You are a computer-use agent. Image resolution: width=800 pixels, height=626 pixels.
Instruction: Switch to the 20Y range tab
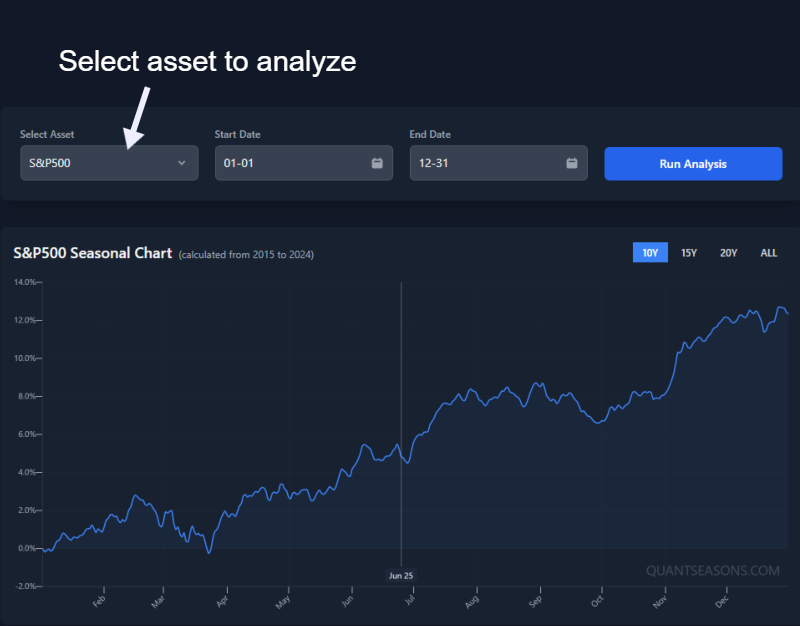click(x=728, y=253)
